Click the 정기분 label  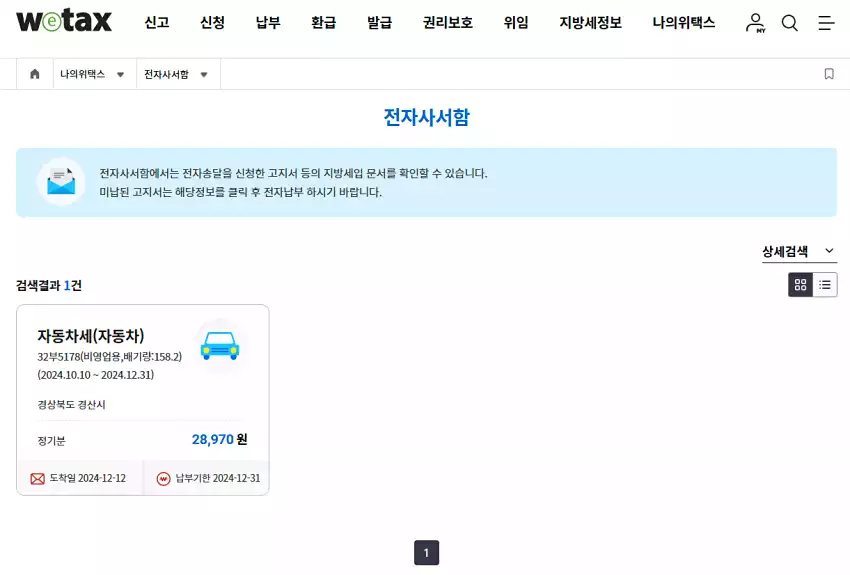pyautogui.click(x=51, y=441)
